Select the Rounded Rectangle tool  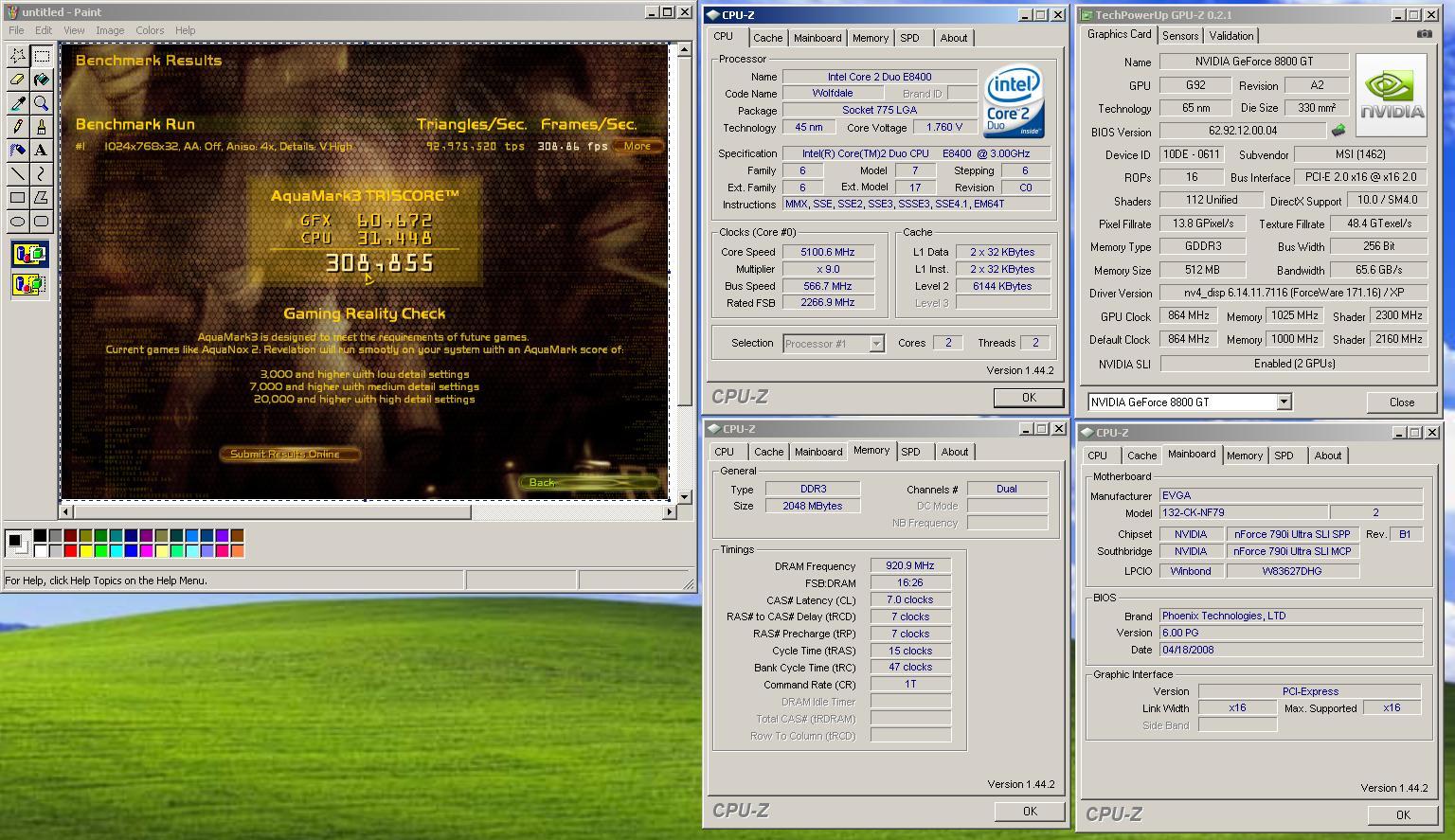pos(41,222)
